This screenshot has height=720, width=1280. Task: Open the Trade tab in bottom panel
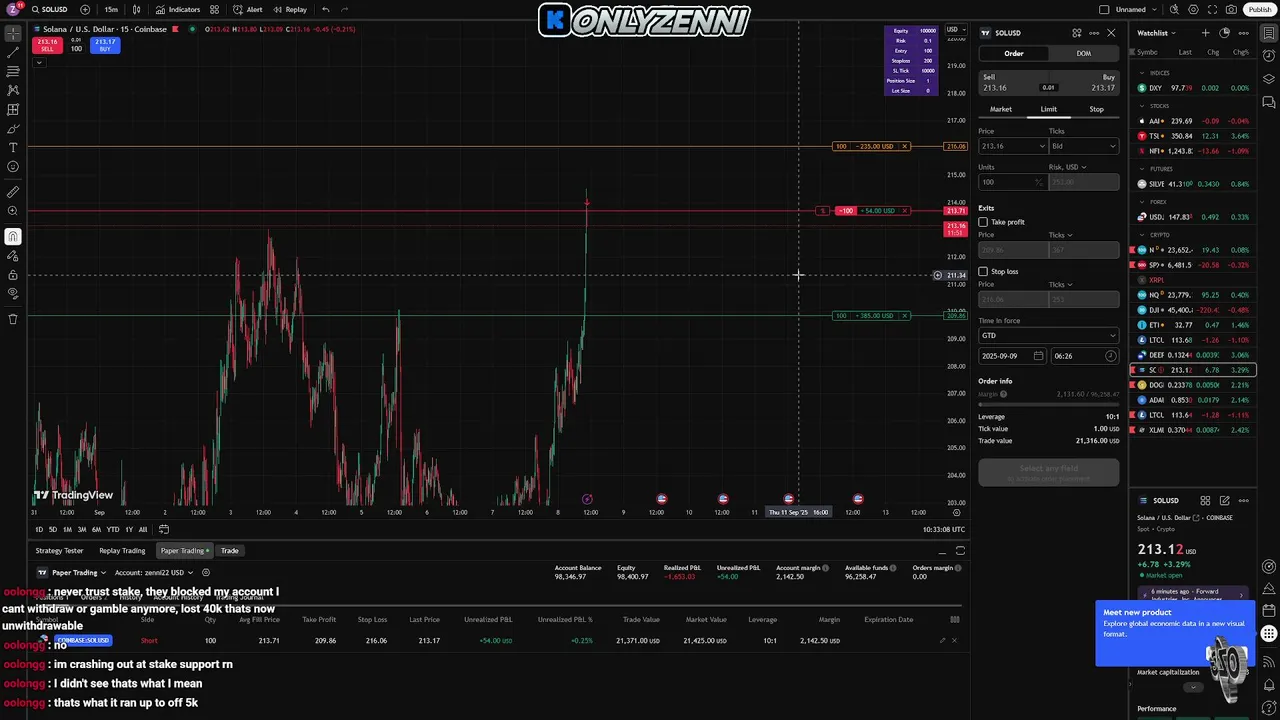230,551
